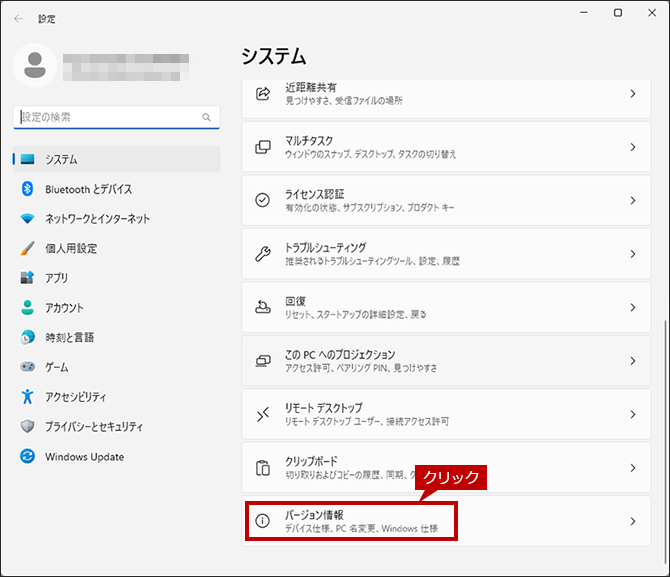Screen dimensions: 670x577
Task: Click the アクセシビリティ person icon
Action: [x=27, y=397]
